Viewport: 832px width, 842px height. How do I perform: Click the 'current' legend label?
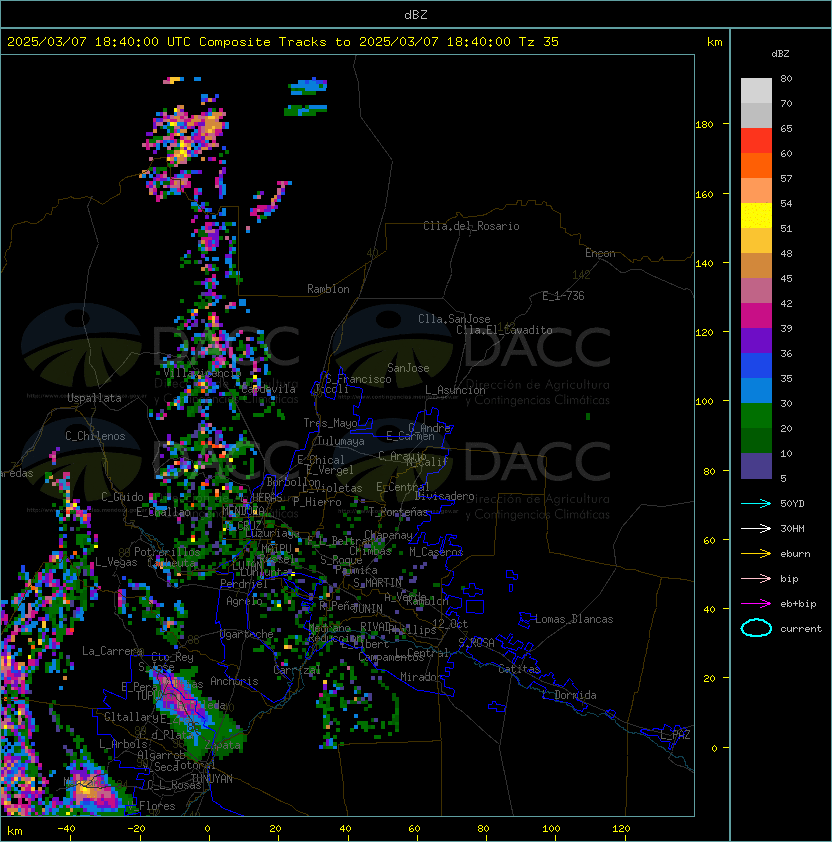tap(801, 629)
